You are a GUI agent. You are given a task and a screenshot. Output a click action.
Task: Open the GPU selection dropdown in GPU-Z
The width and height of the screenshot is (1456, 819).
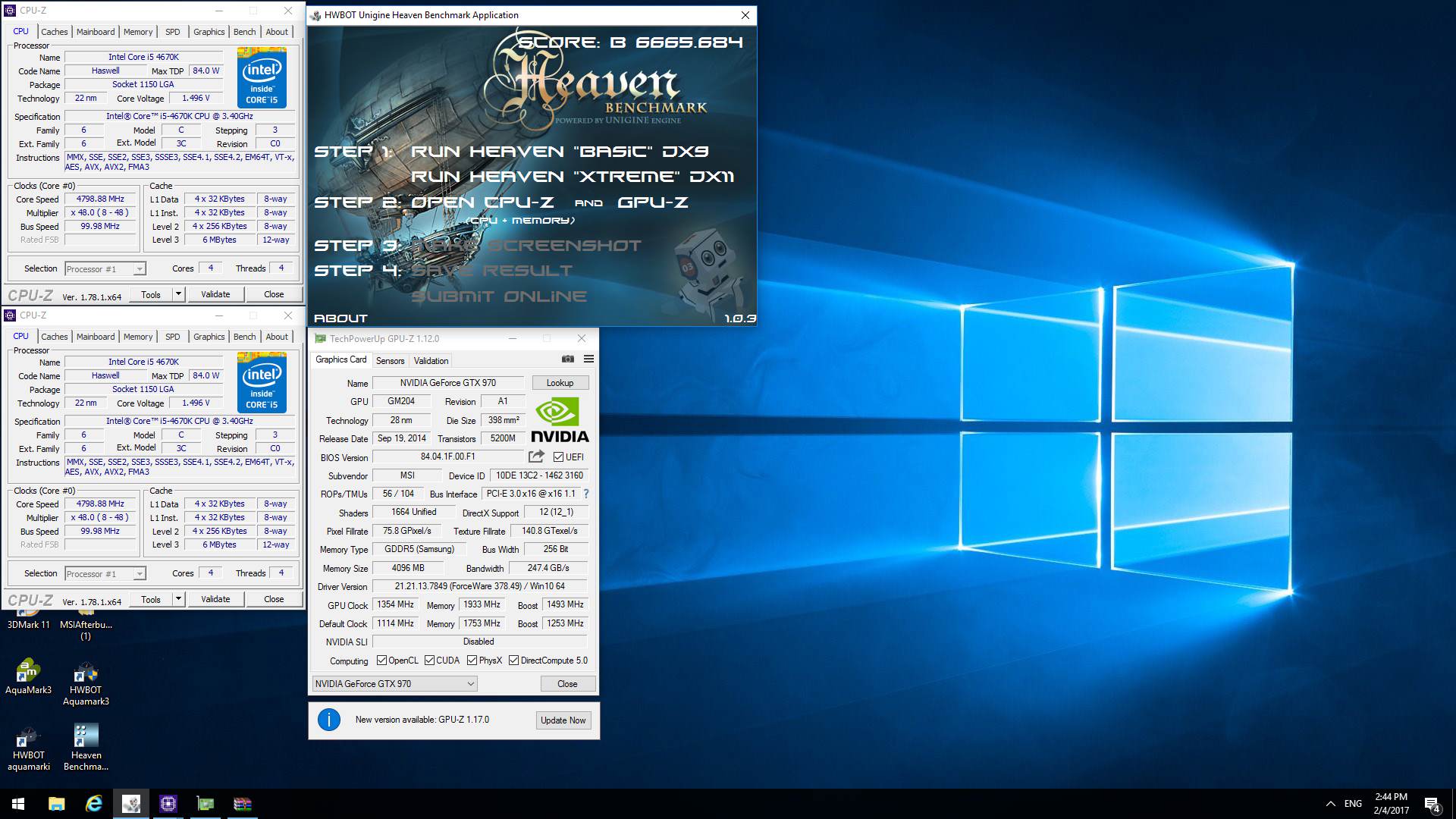pyautogui.click(x=394, y=683)
